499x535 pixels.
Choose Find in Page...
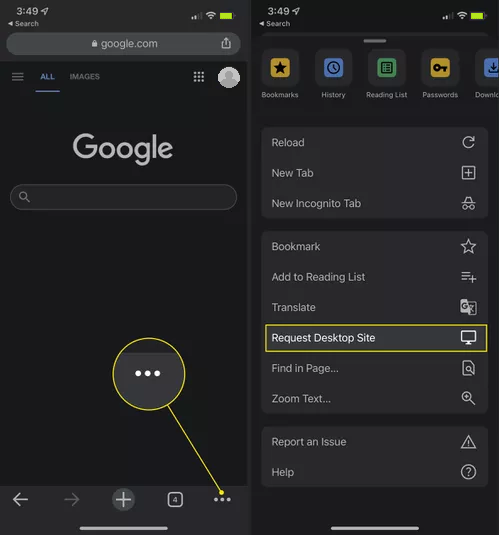tap(375, 368)
